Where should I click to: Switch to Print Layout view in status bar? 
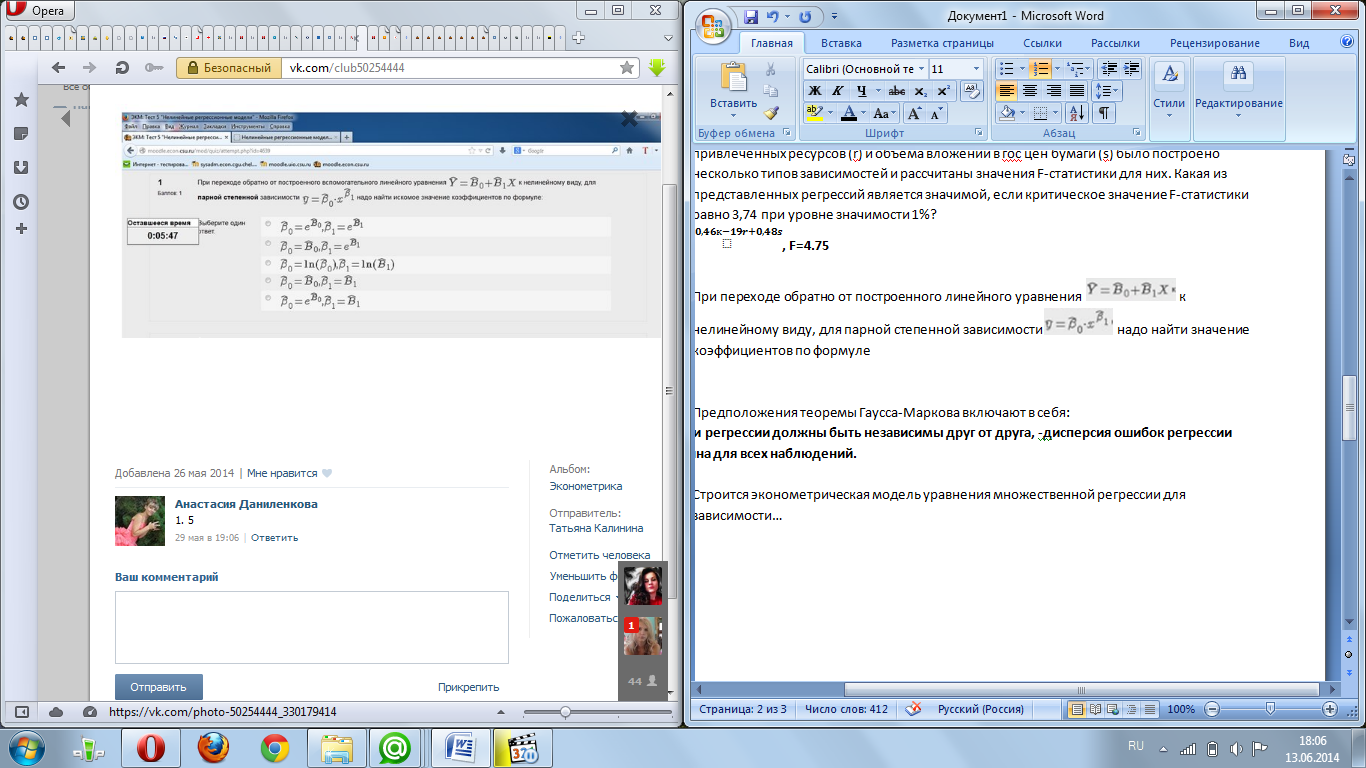pyautogui.click(x=1077, y=709)
